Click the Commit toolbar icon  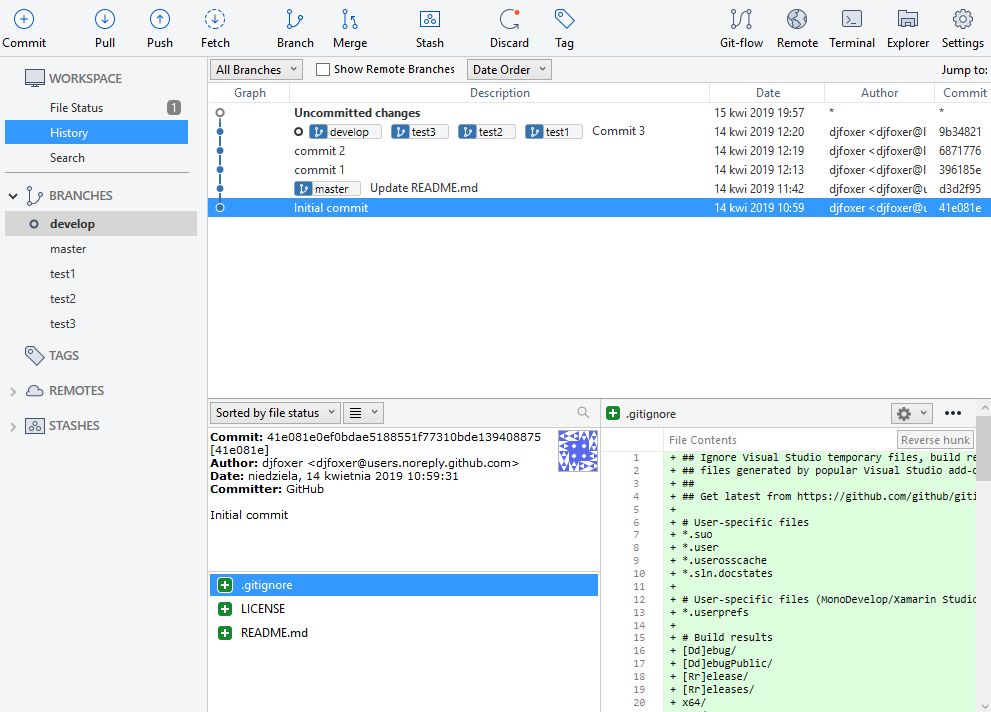(x=24, y=20)
